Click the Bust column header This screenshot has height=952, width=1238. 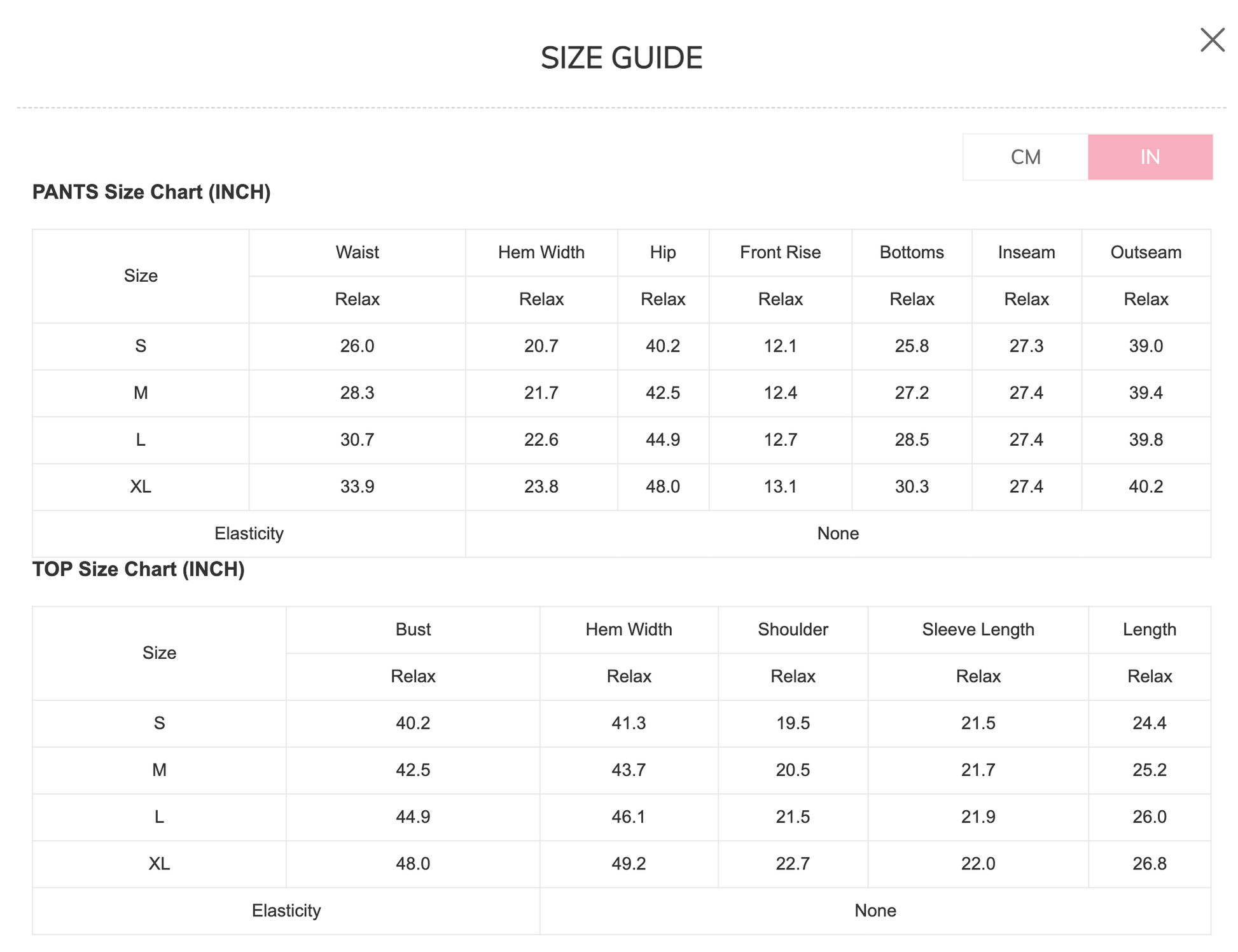point(413,630)
